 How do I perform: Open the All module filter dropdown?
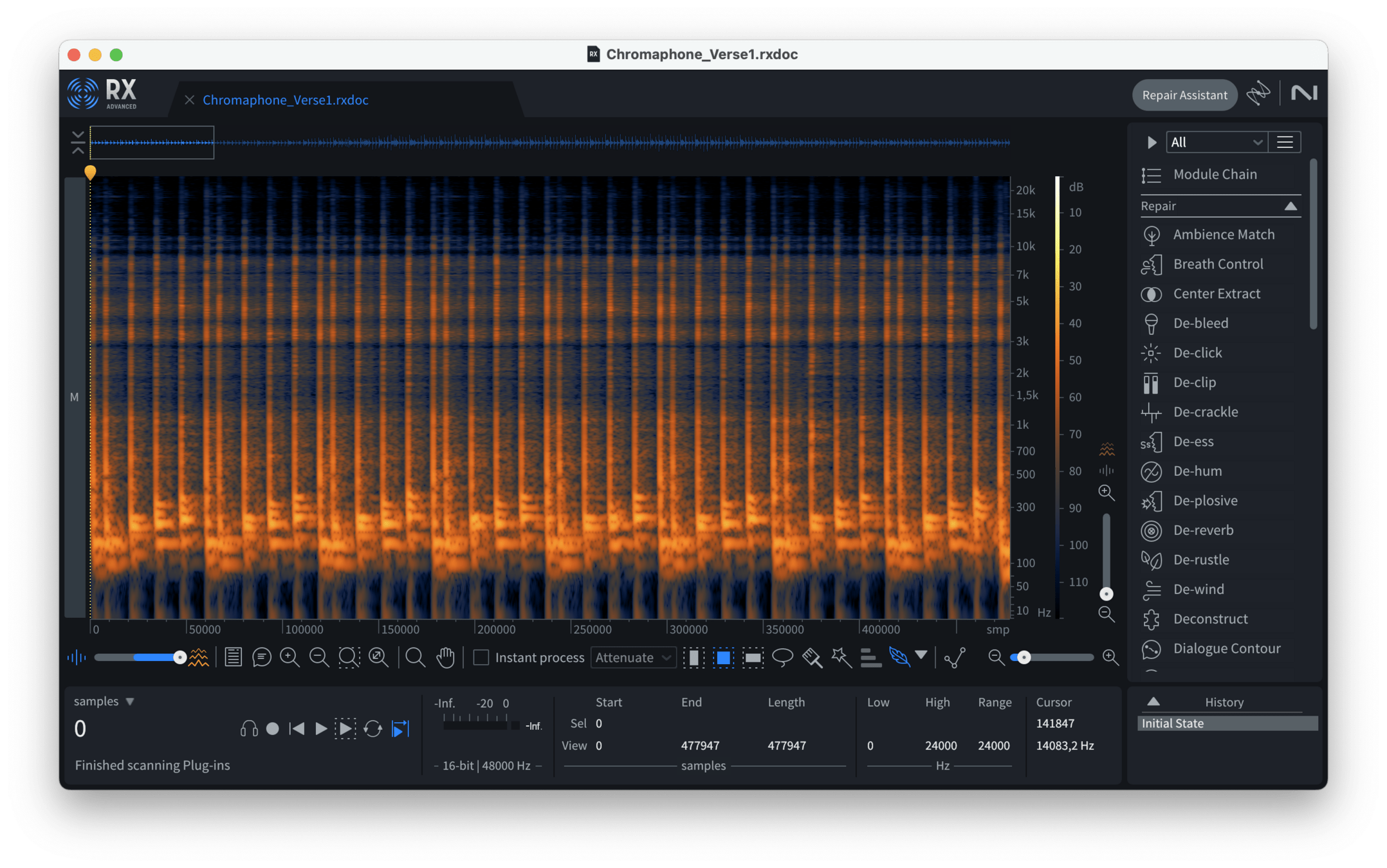coord(1217,142)
